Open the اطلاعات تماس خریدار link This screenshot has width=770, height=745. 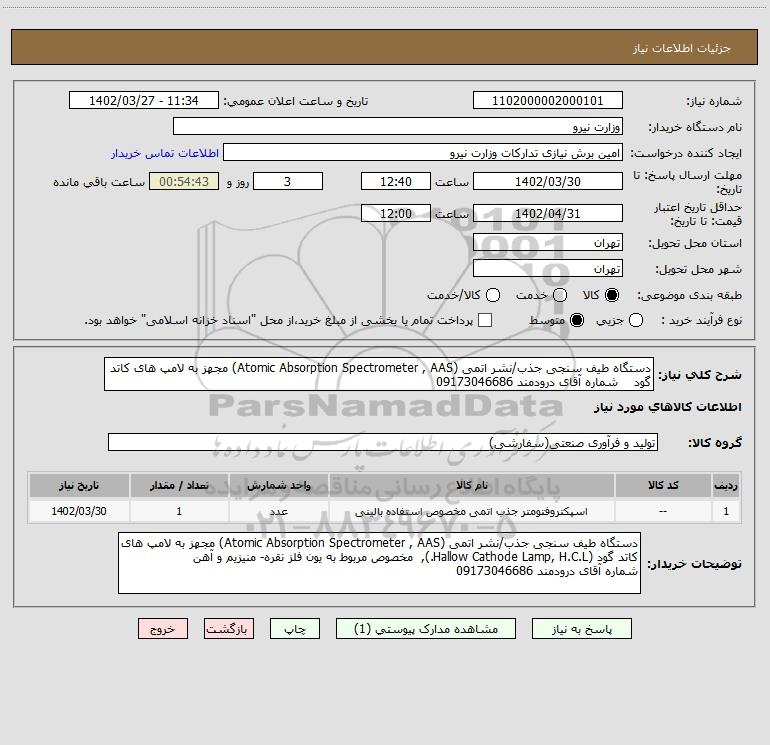click(x=165, y=153)
